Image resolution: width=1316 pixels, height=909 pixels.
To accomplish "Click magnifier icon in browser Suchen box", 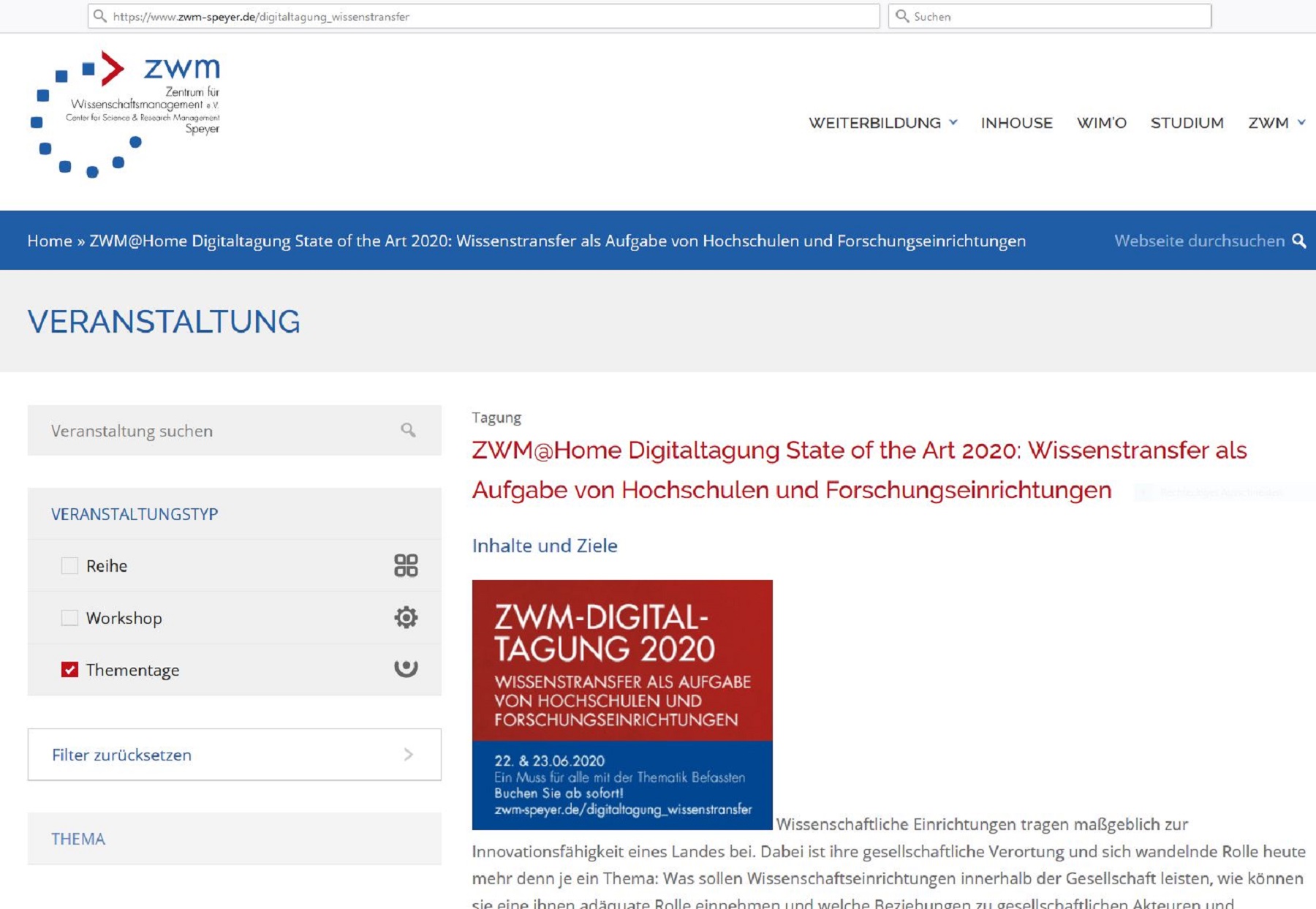I will tap(902, 16).
